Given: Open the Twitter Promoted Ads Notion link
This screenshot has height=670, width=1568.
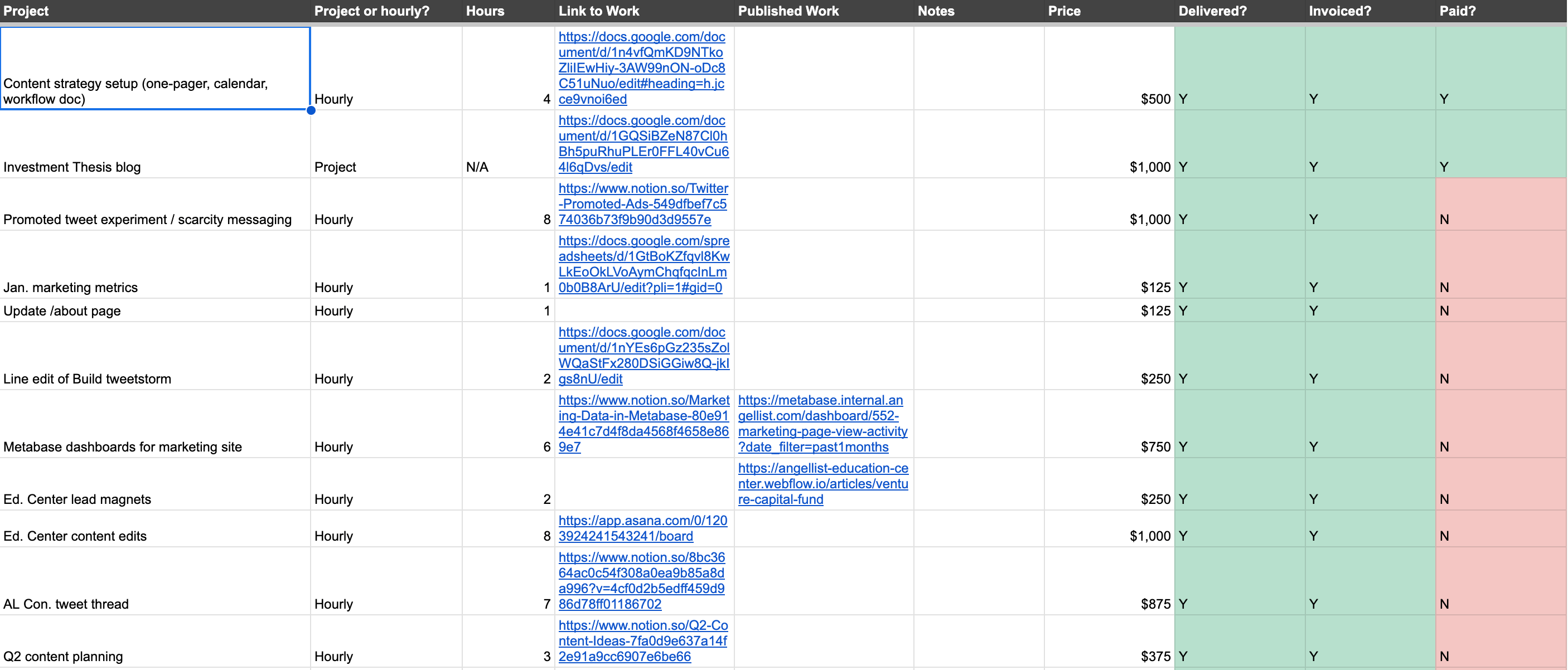Looking at the screenshot, I should pyautogui.click(x=643, y=204).
